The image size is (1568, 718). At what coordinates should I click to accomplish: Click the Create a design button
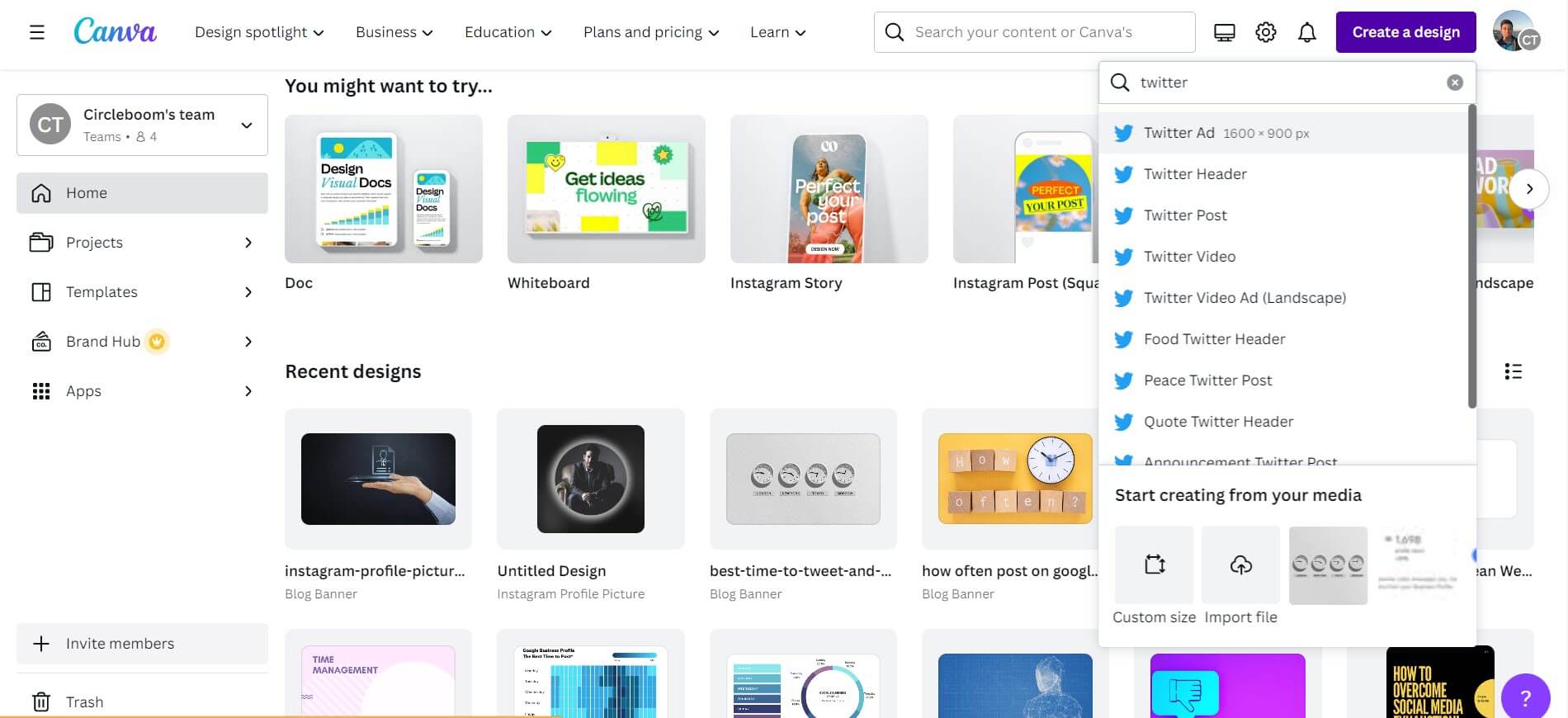tap(1406, 32)
